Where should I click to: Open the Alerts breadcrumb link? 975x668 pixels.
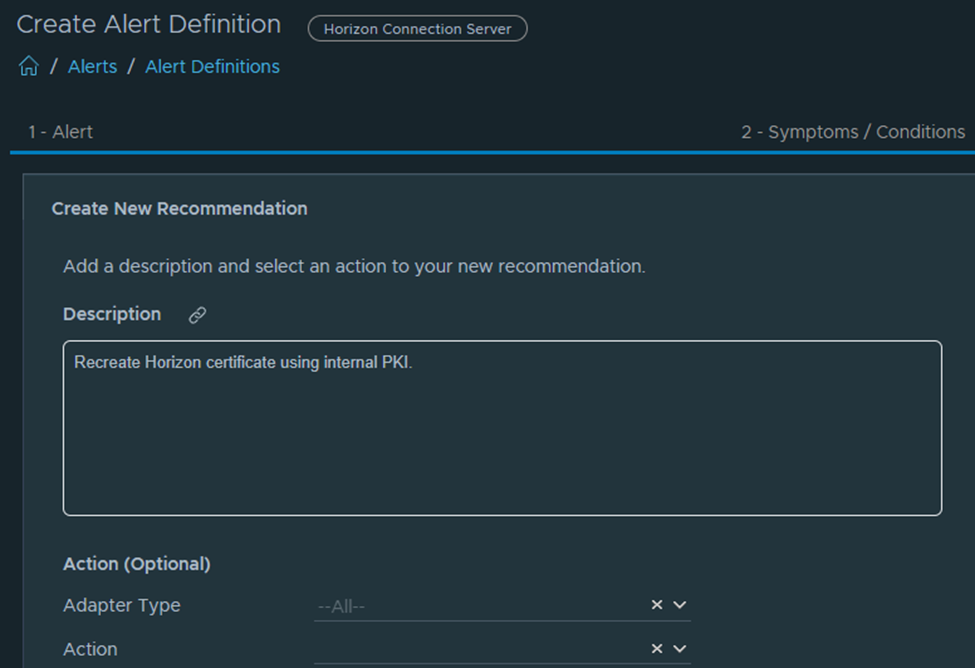[x=93, y=67]
